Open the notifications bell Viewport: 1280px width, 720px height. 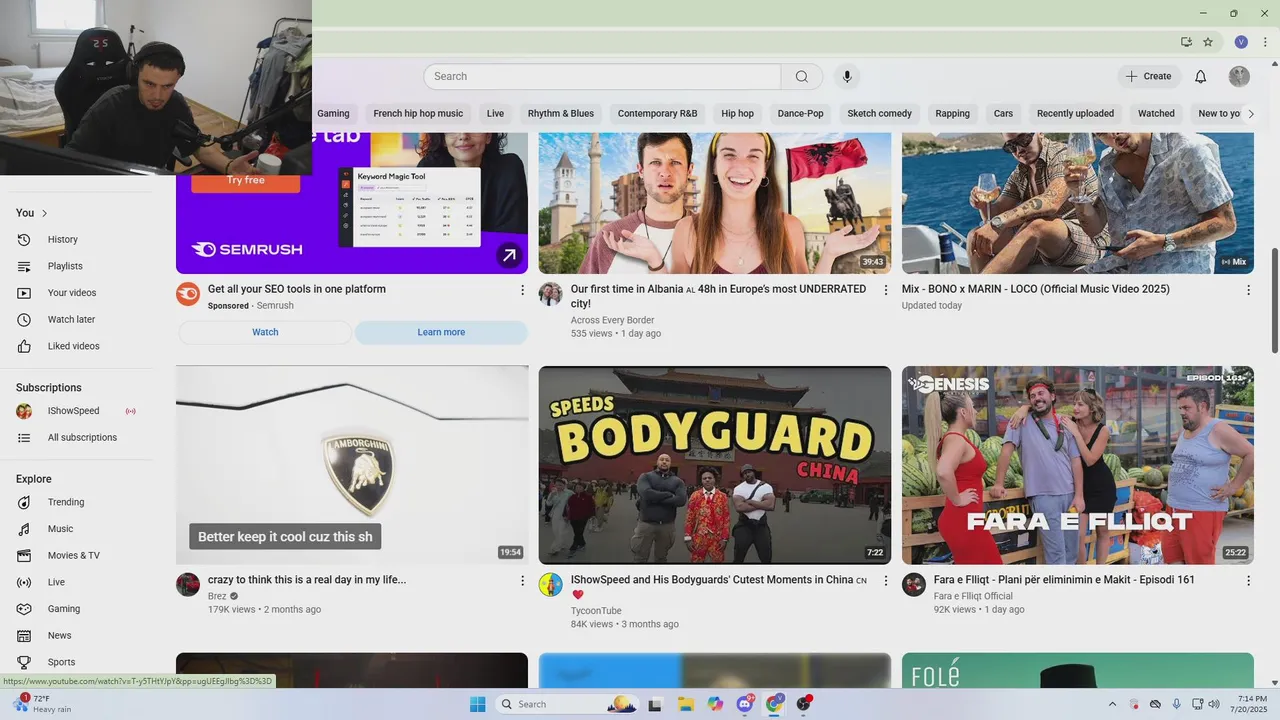1201,77
